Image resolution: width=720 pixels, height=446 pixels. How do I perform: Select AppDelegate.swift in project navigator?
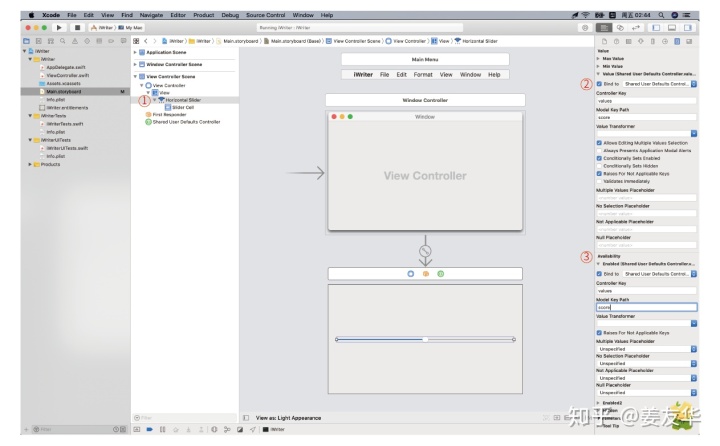click(66, 67)
